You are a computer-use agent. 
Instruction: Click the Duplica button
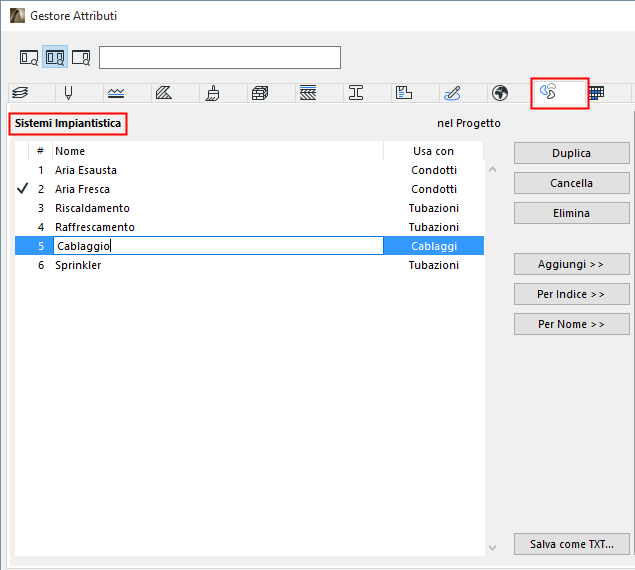[571, 153]
